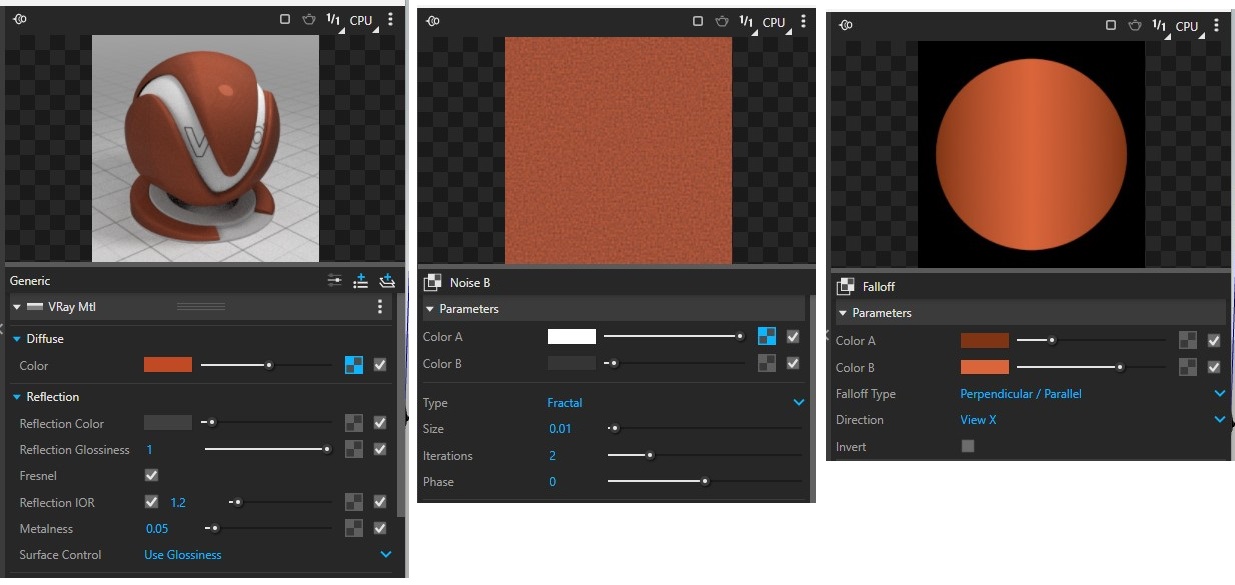The image size is (1235, 585).
Task: Toggle the Metalness texture checkbox
Action: (x=380, y=528)
